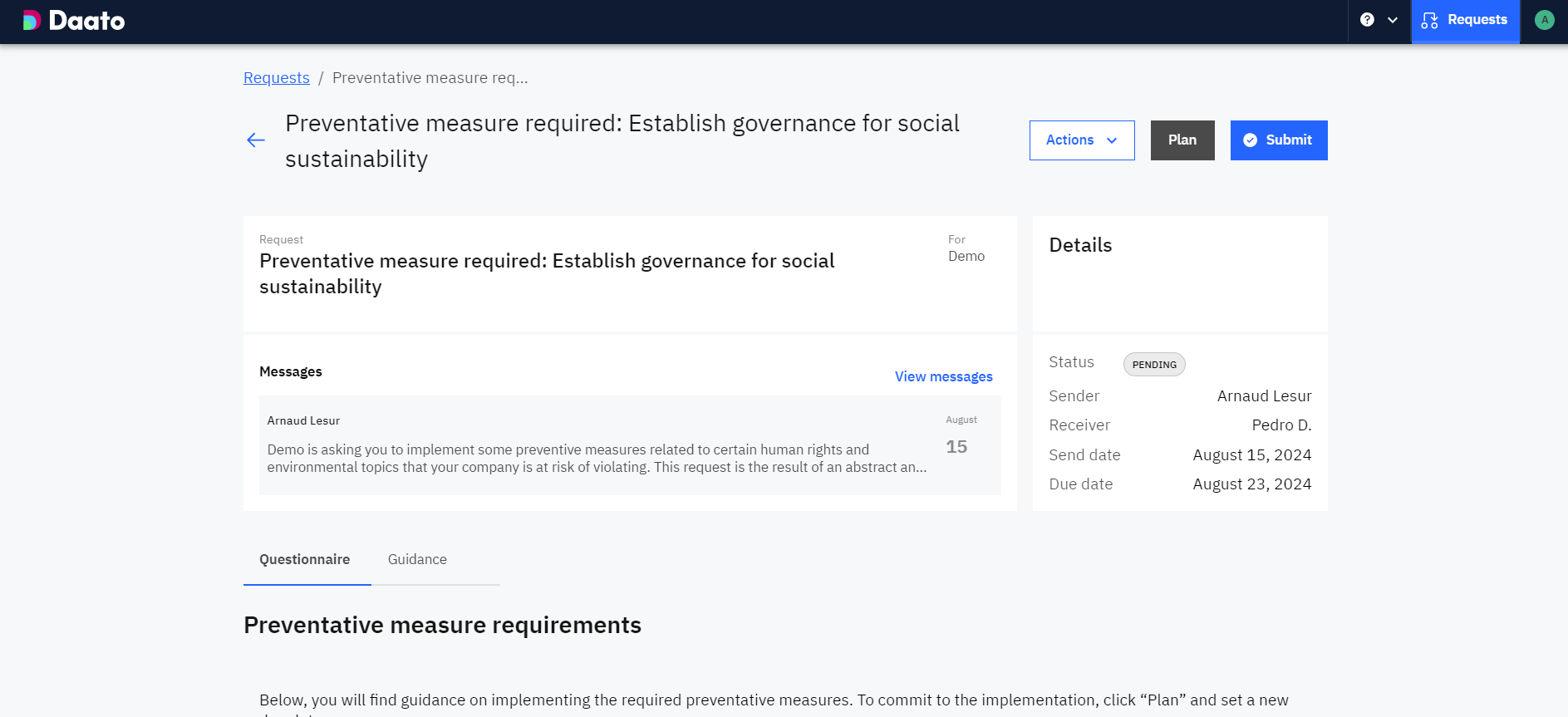Click the Daato logo icon

click(x=32, y=21)
